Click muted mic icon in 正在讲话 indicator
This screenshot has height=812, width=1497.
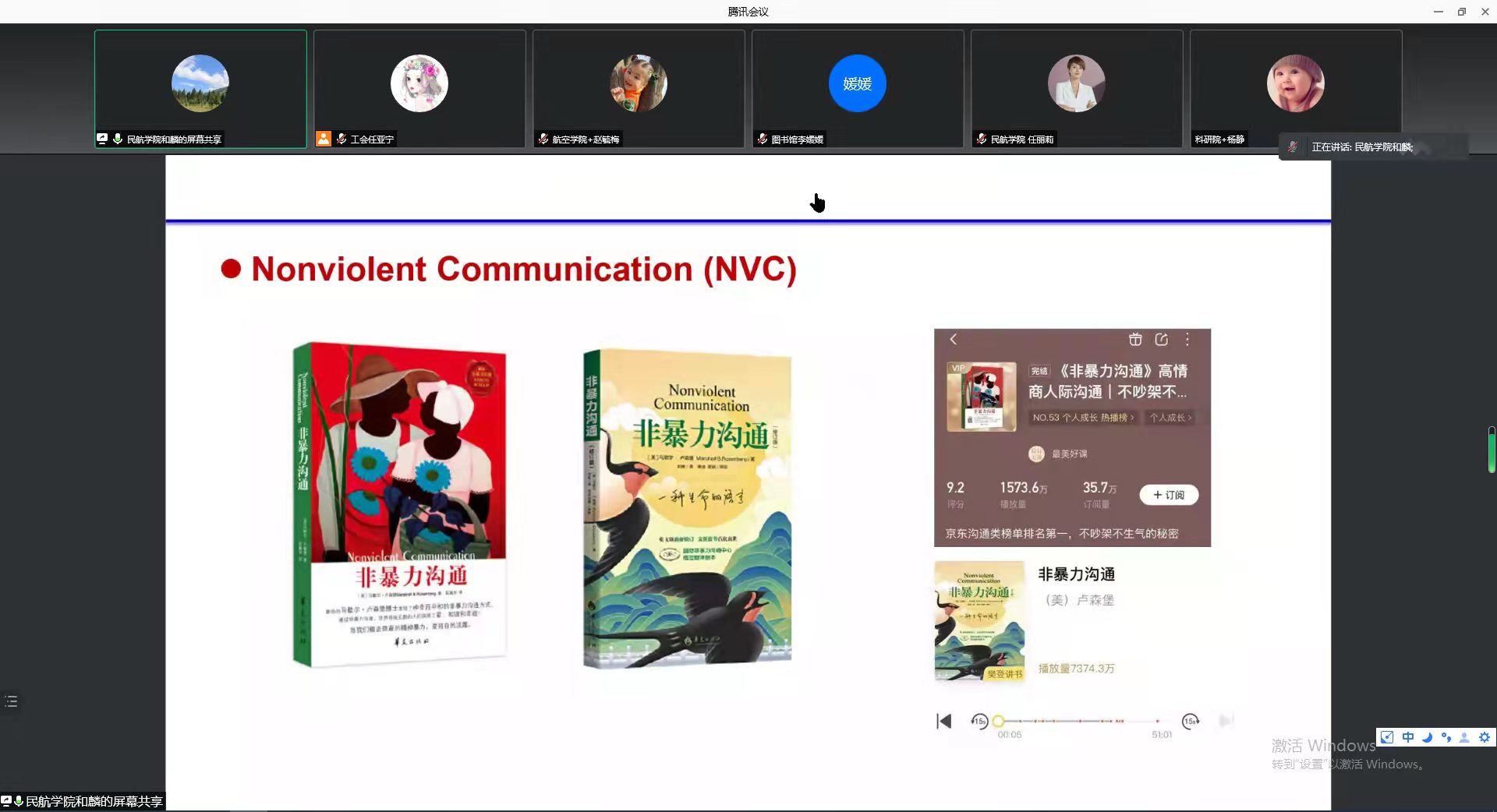point(1293,147)
